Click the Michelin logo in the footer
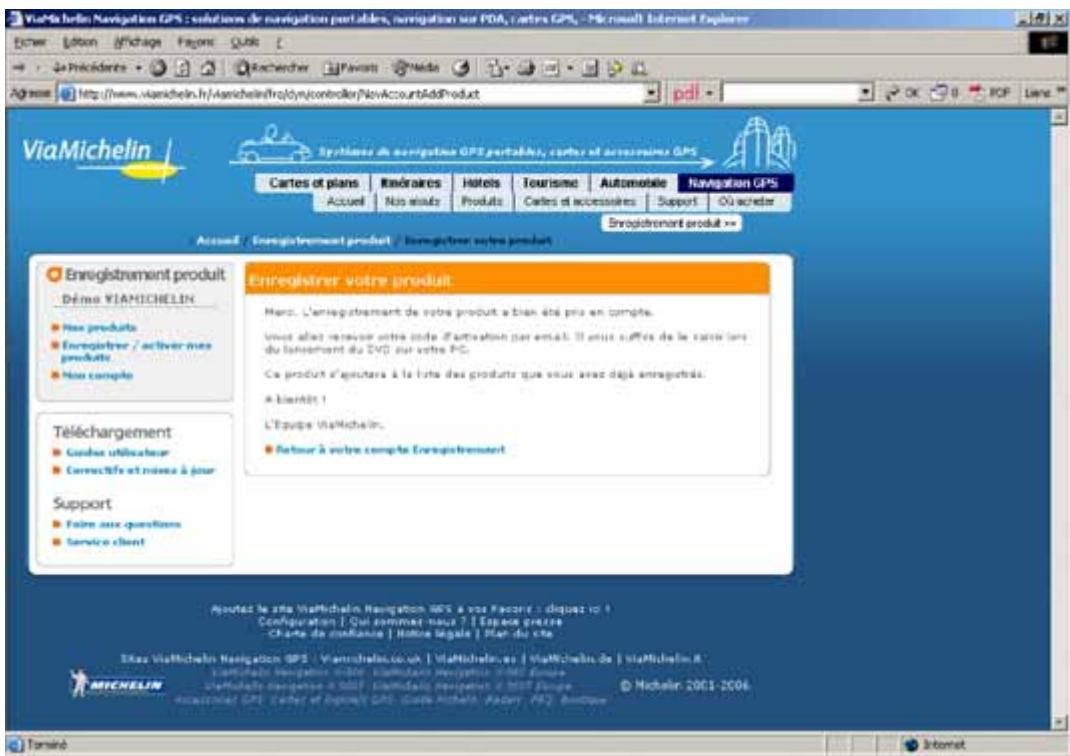This screenshot has height=756, width=1070. 117,684
